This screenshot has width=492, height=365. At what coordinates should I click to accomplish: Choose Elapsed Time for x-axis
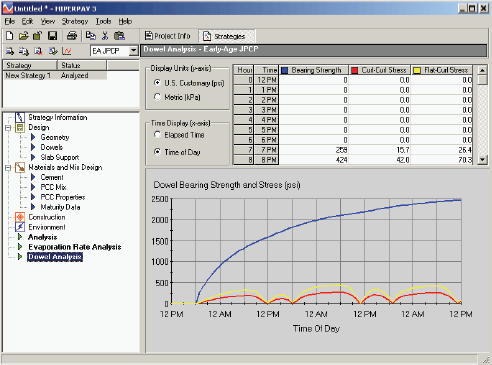[157, 135]
